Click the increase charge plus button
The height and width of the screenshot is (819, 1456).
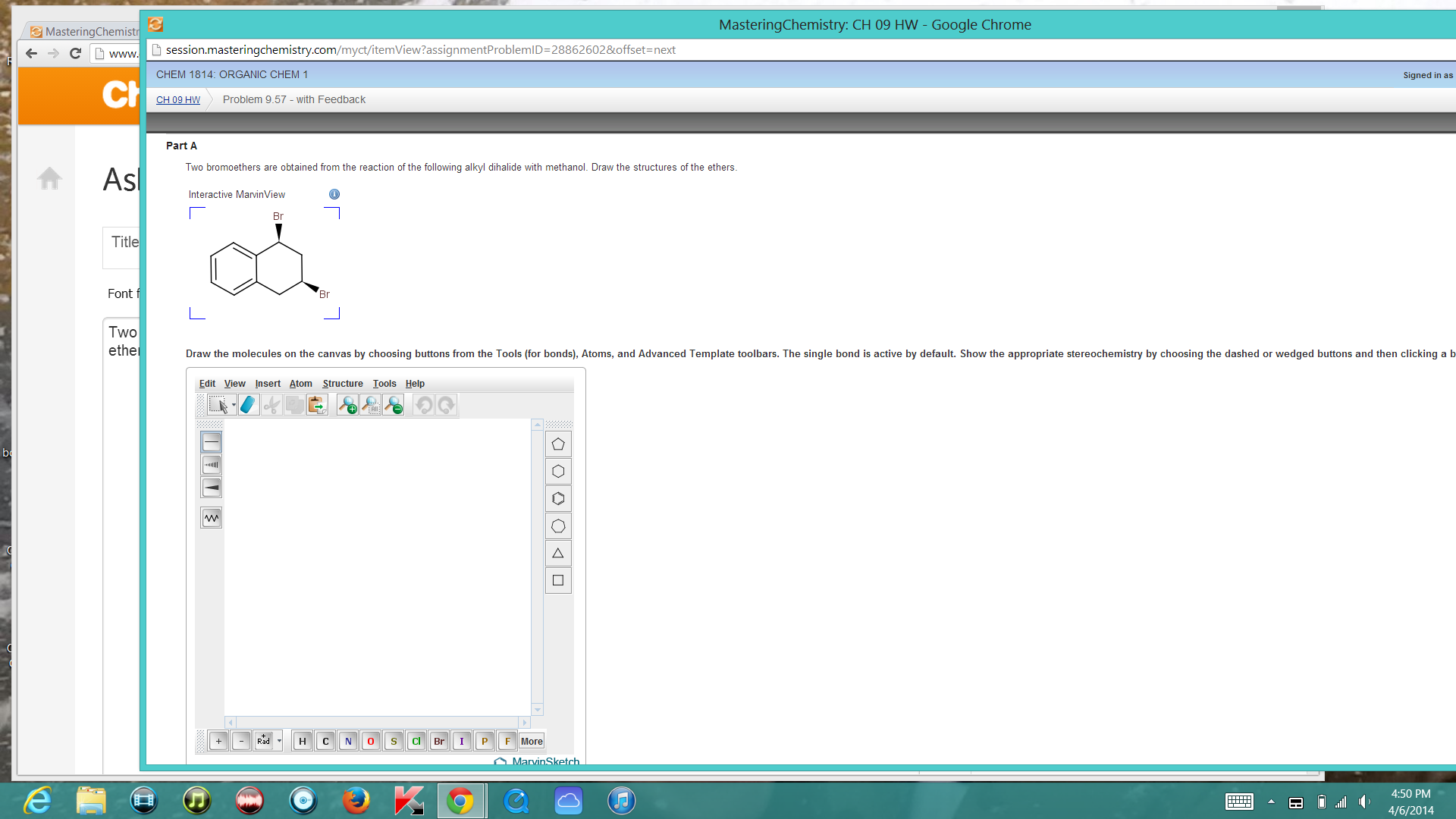click(x=218, y=742)
